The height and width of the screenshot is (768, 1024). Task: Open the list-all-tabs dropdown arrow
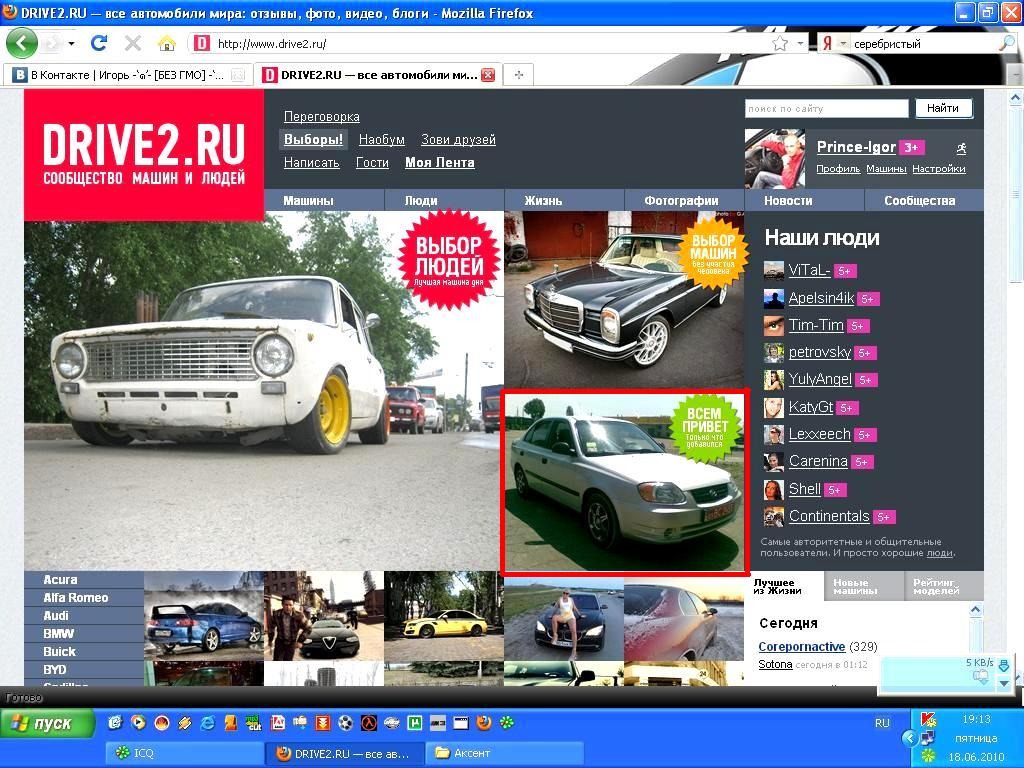[1015, 76]
